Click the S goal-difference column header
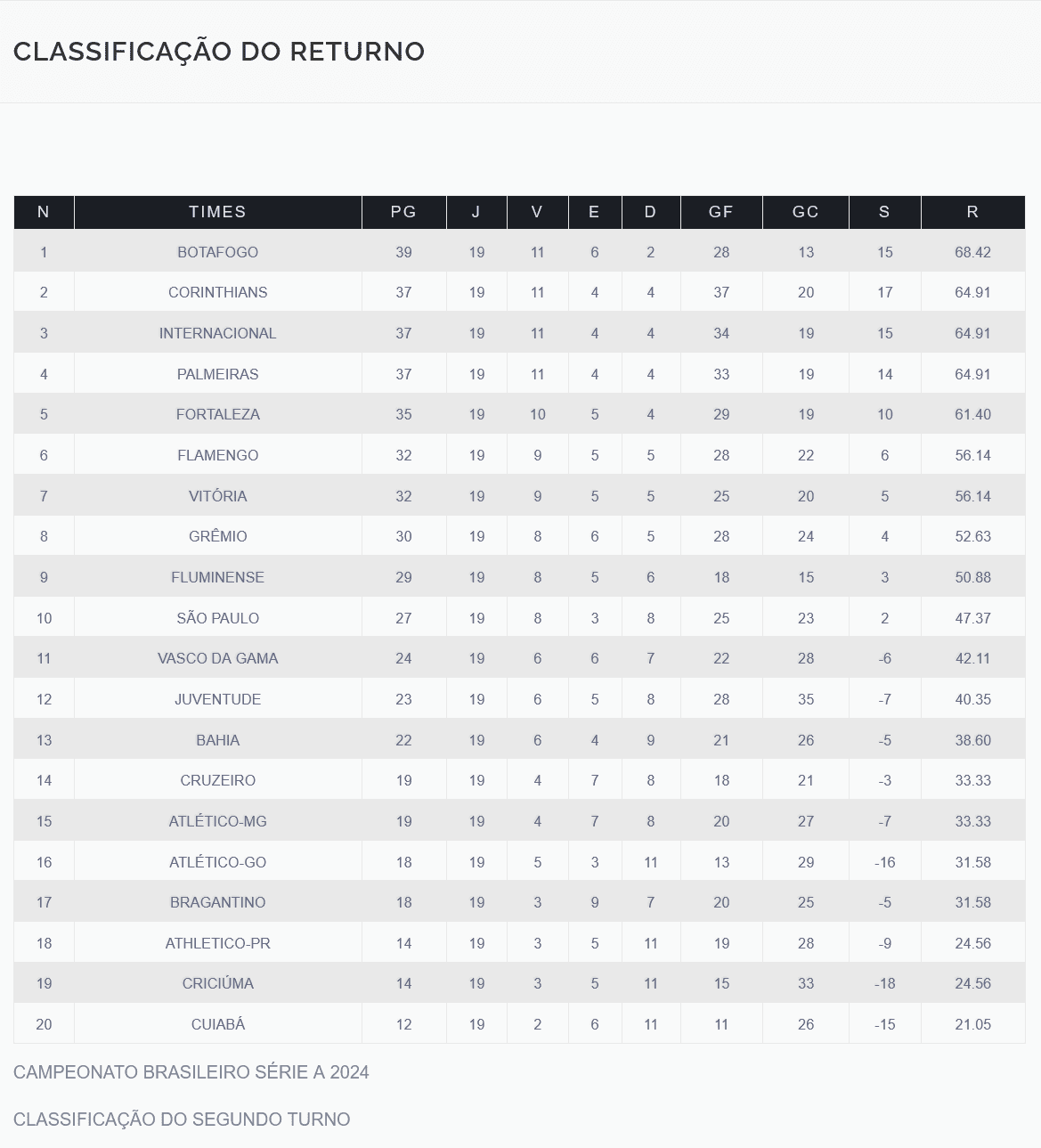This screenshot has height=1148, width=1041. (x=884, y=212)
